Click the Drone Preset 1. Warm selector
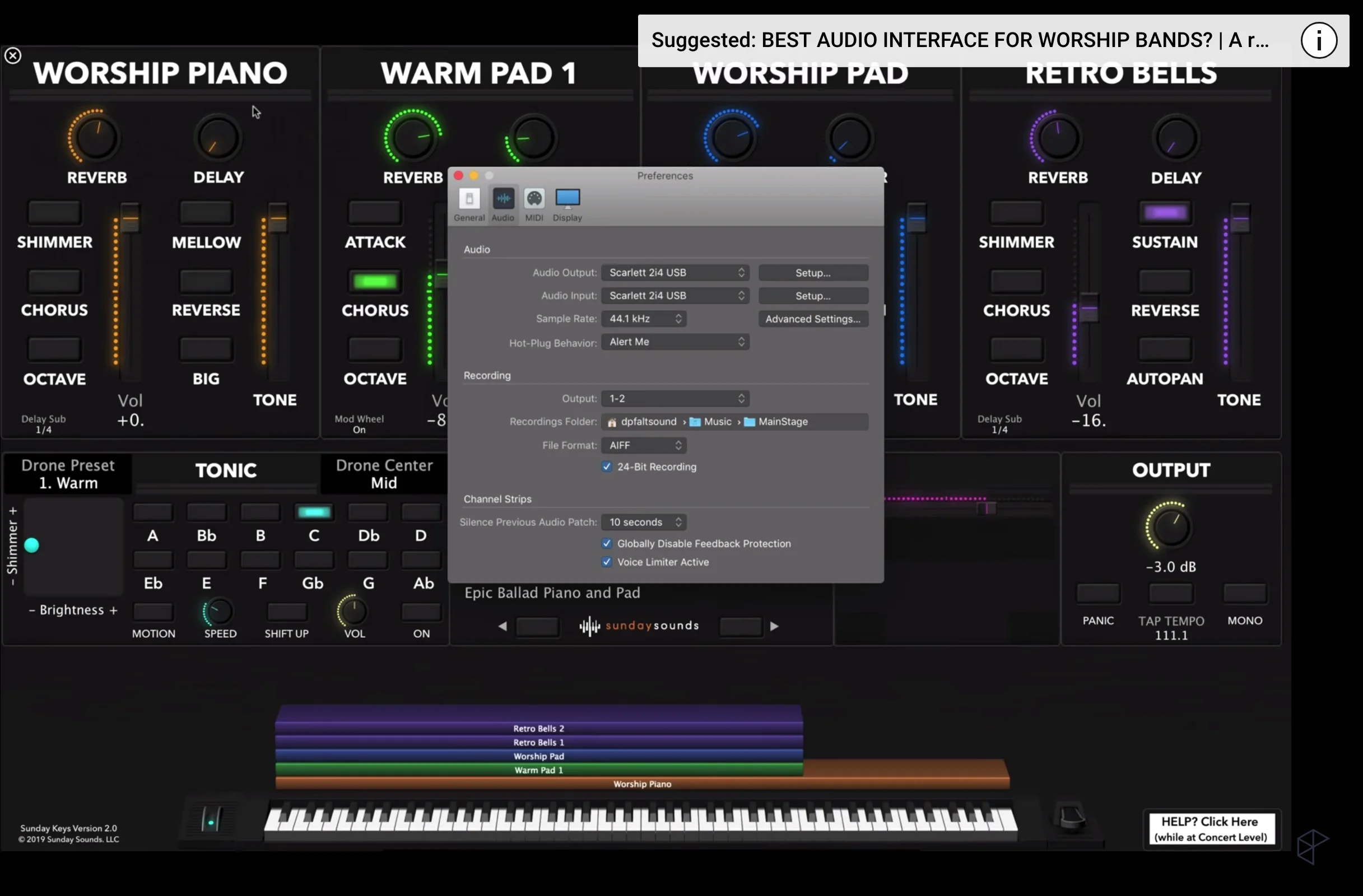1363x896 pixels. (x=68, y=474)
